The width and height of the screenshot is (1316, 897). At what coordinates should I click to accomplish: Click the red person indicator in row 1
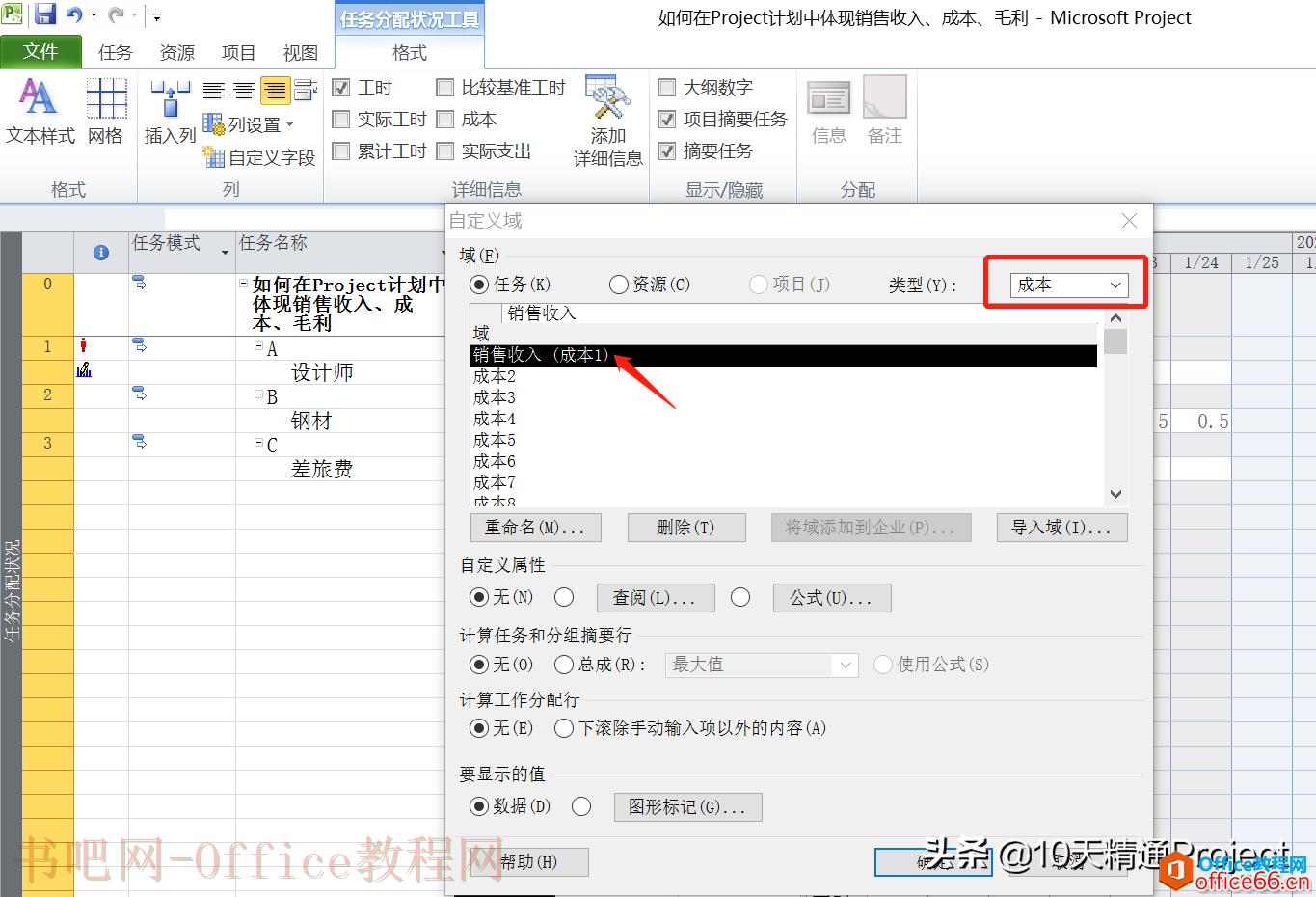click(84, 345)
